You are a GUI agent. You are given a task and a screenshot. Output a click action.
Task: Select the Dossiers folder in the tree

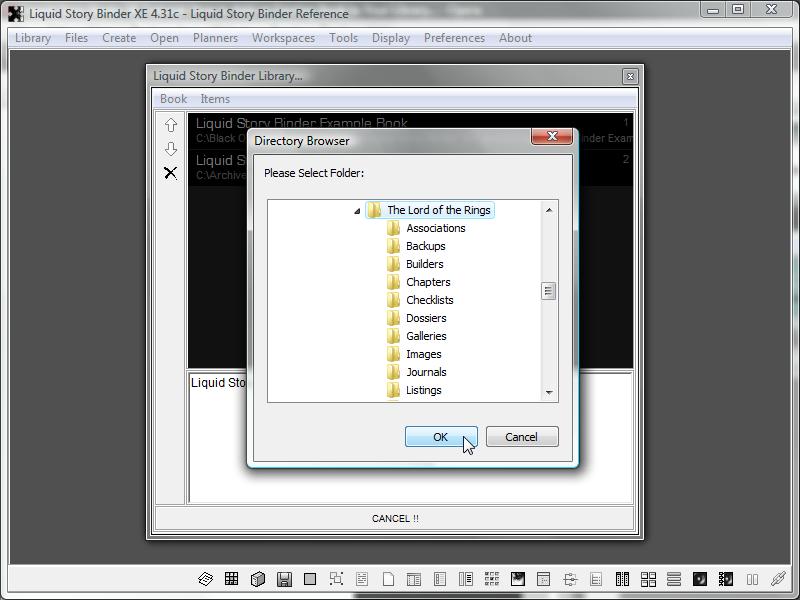[x=426, y=318]
